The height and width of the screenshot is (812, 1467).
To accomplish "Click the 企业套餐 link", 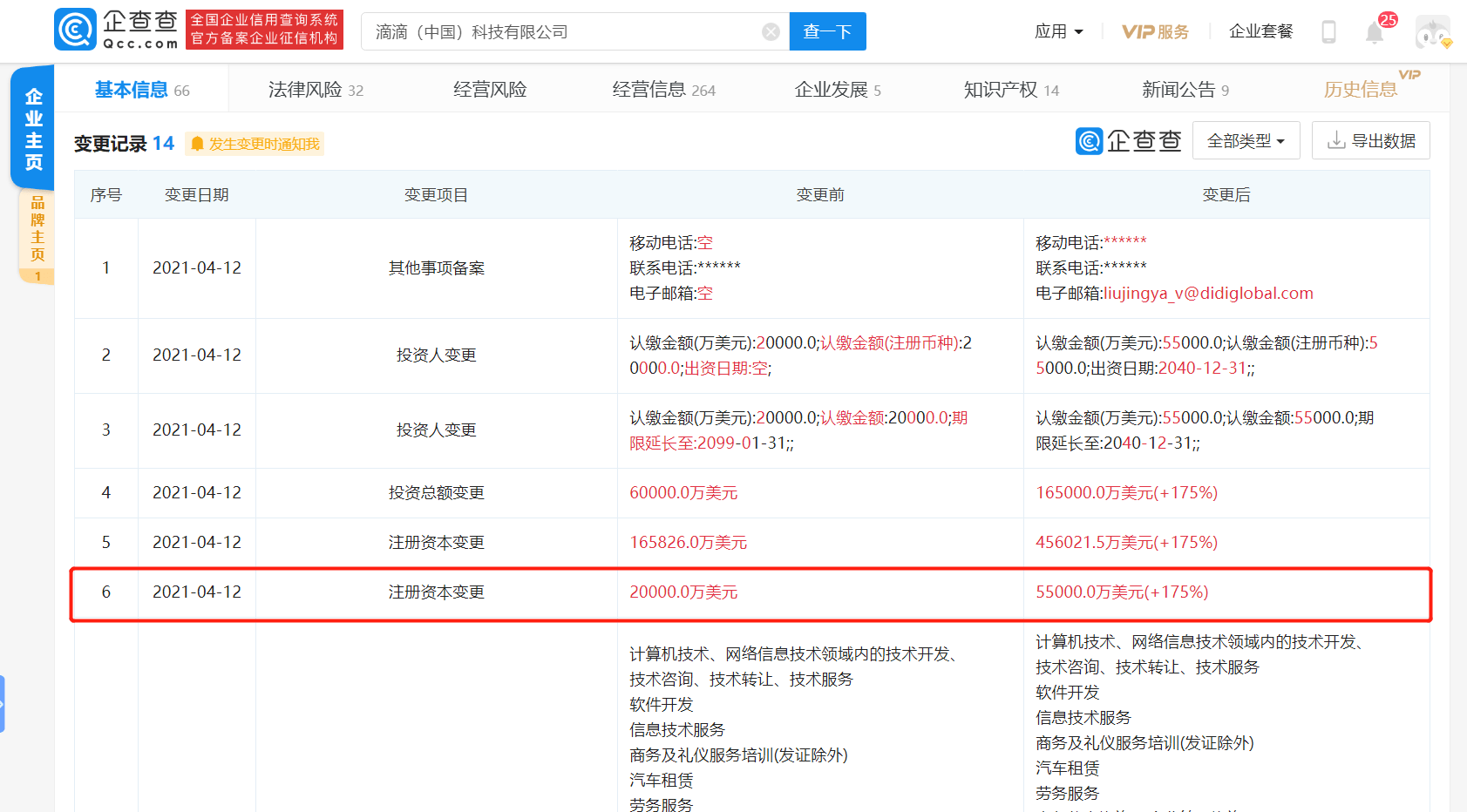I will 1260,32.
